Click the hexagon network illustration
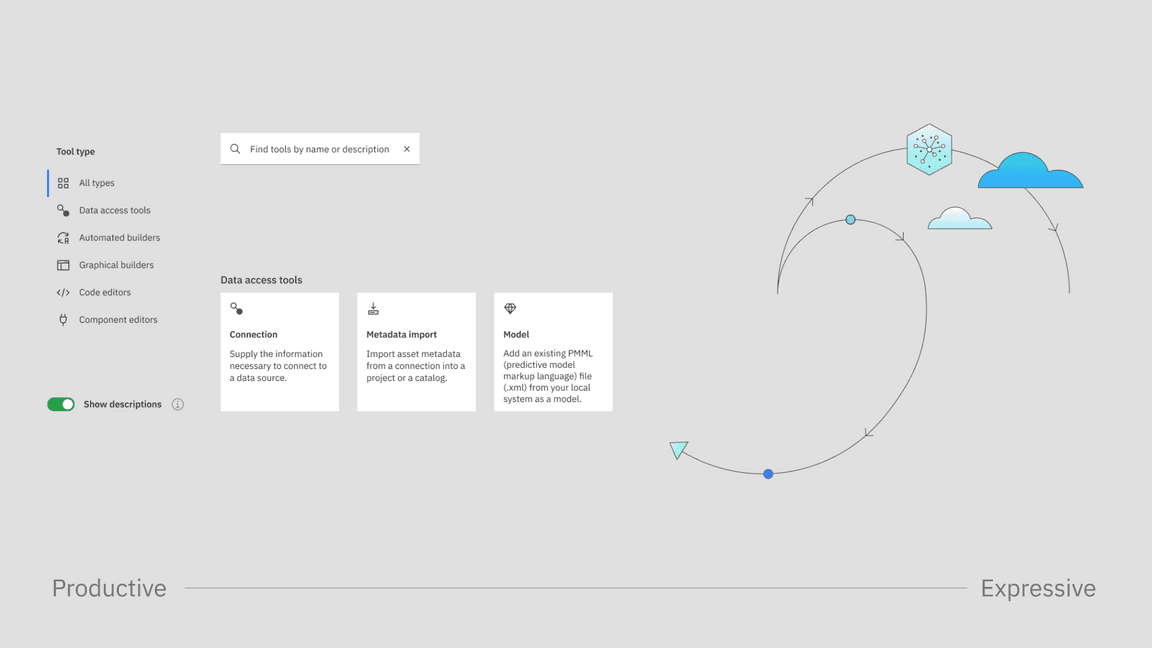The height and width of the screenshot is (648, 1152). (x=929, y=149)
